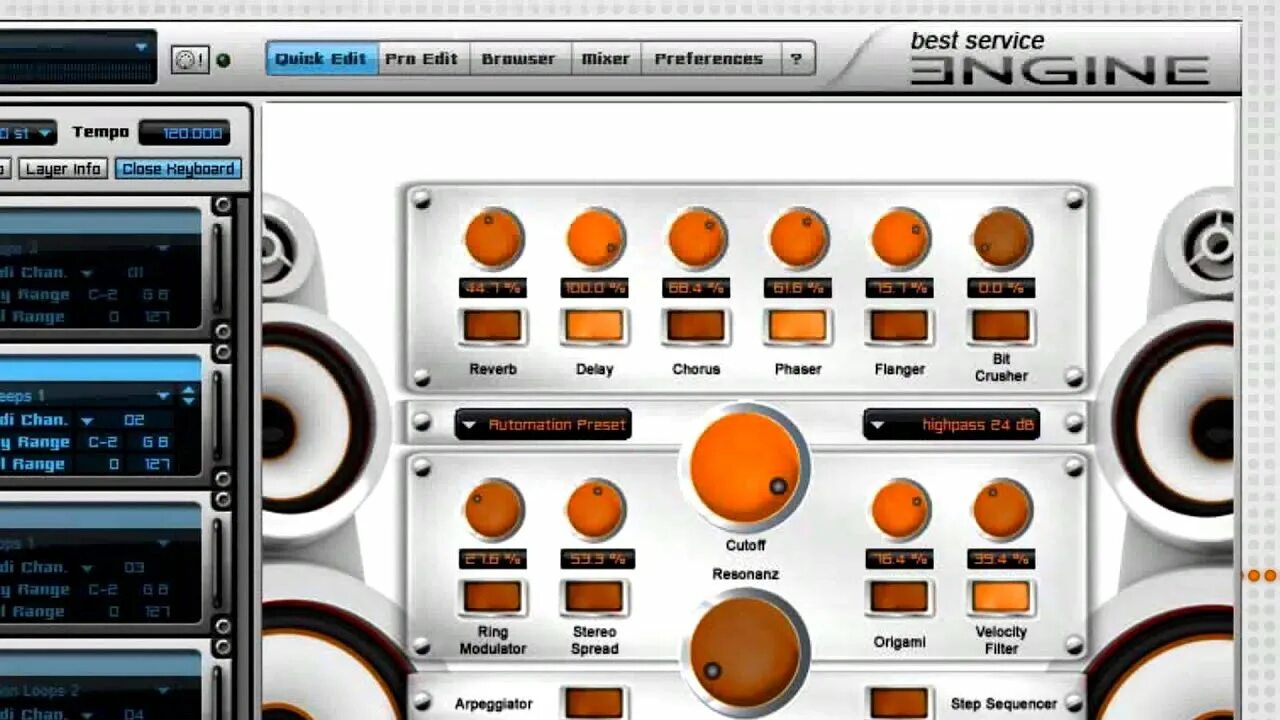This screenshot has height=720, width=1280.
Task: Click the Phaser knob
Action: (798, 239)
